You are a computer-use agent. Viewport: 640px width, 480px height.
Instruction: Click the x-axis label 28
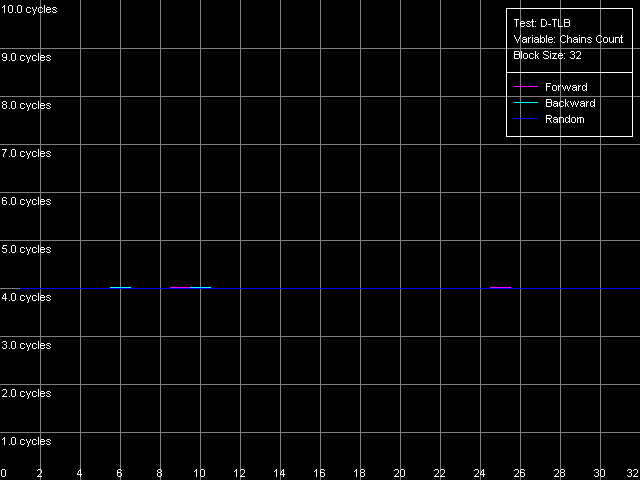[x=559, y=473]
